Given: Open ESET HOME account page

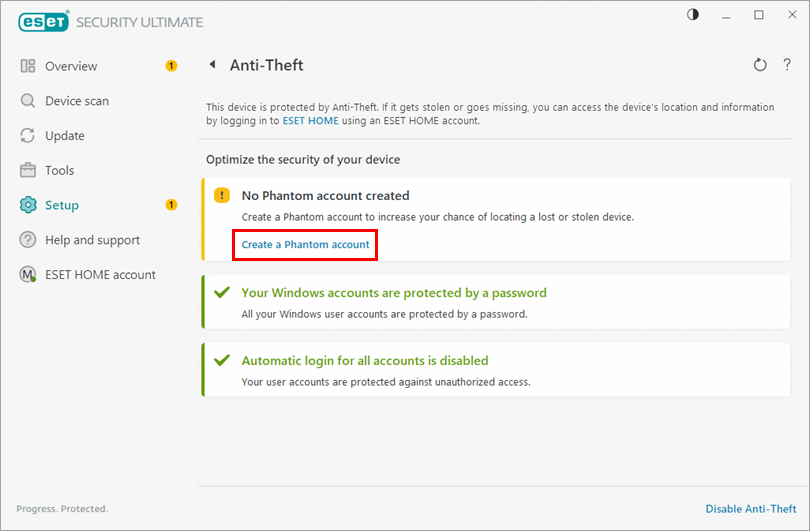Looking at the screenshot, I should click(100, 274).
